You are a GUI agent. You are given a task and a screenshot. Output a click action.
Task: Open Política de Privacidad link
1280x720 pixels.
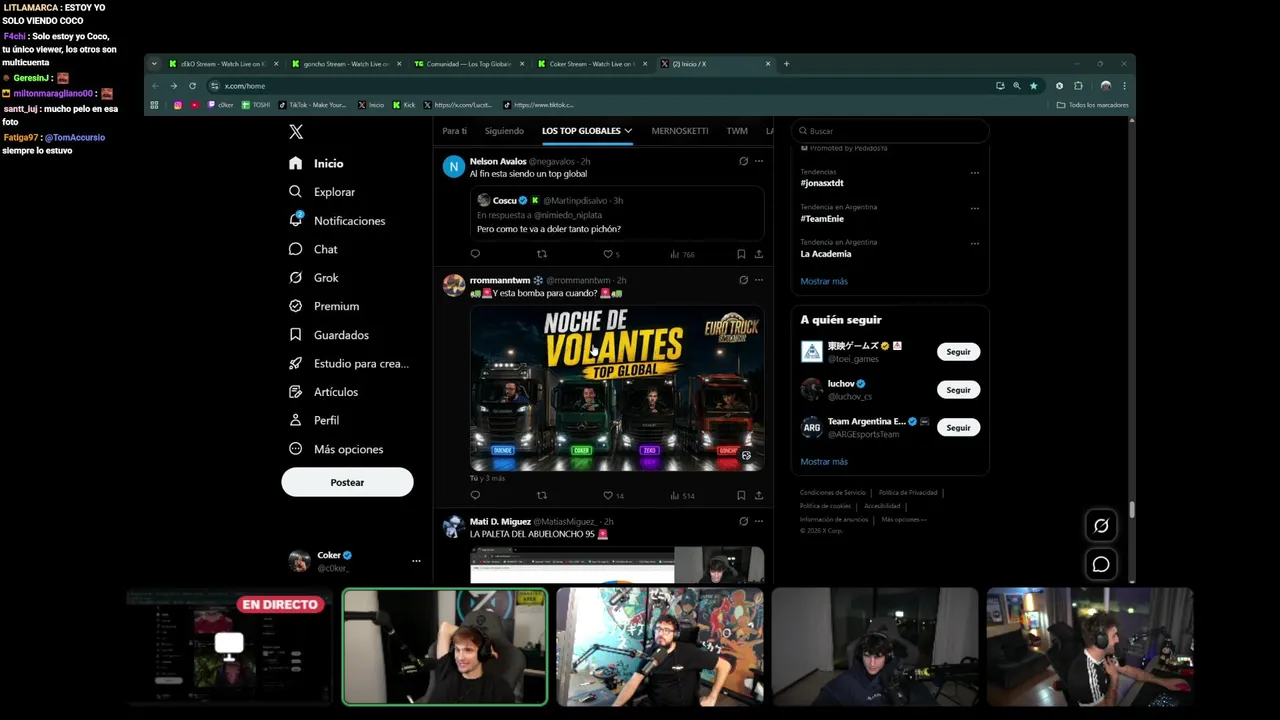(908, 493)
